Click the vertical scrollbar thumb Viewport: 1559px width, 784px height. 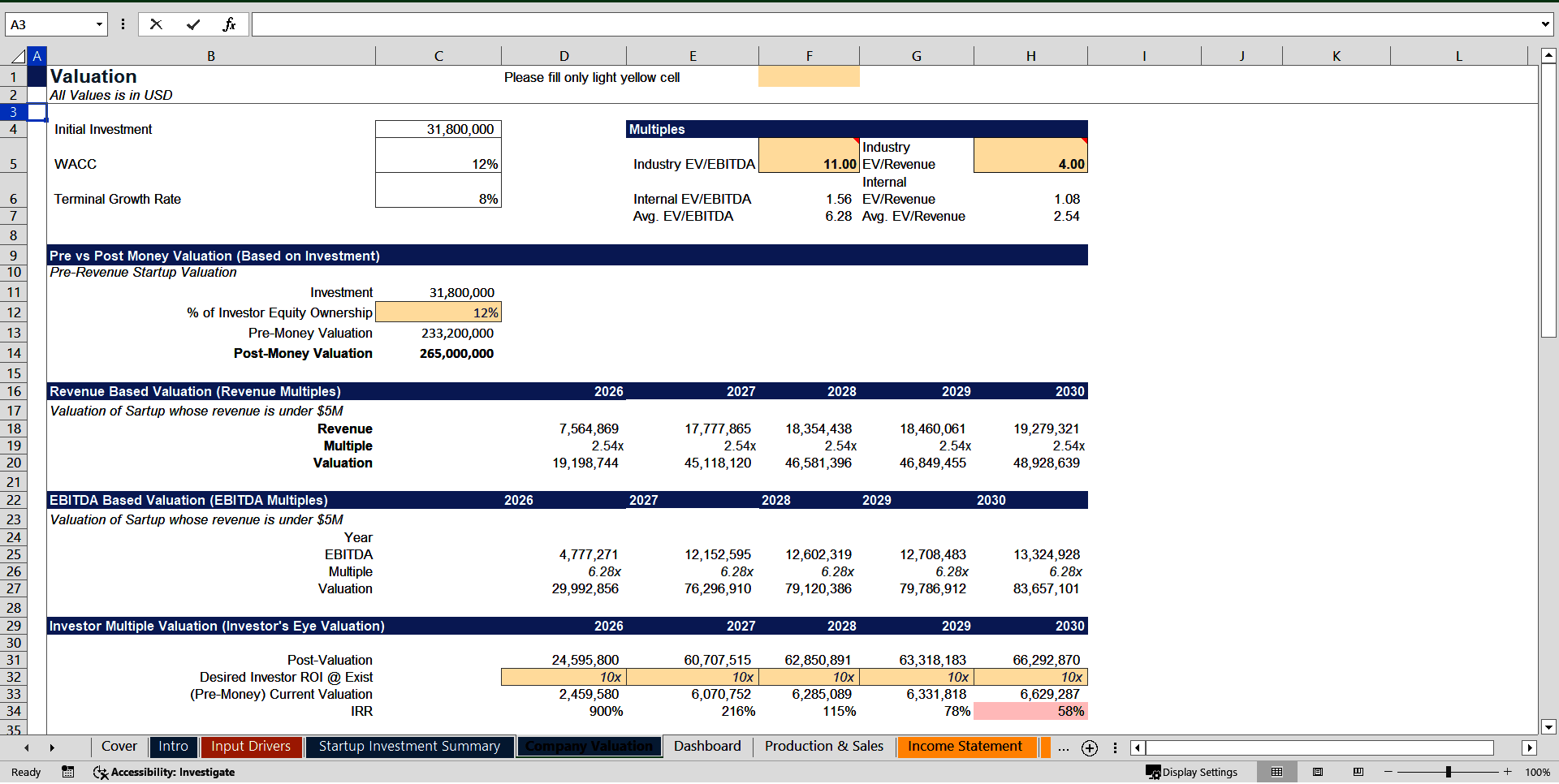click(1548, 201)
